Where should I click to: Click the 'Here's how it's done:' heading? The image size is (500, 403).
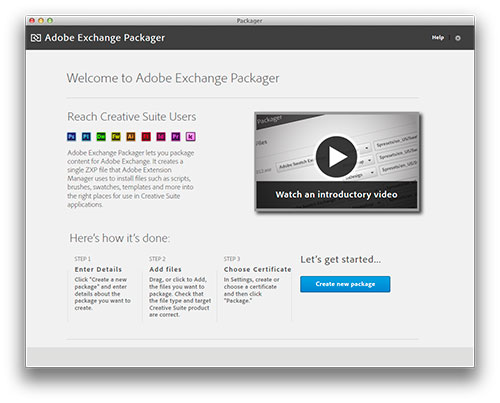click(x=120, y=238)
